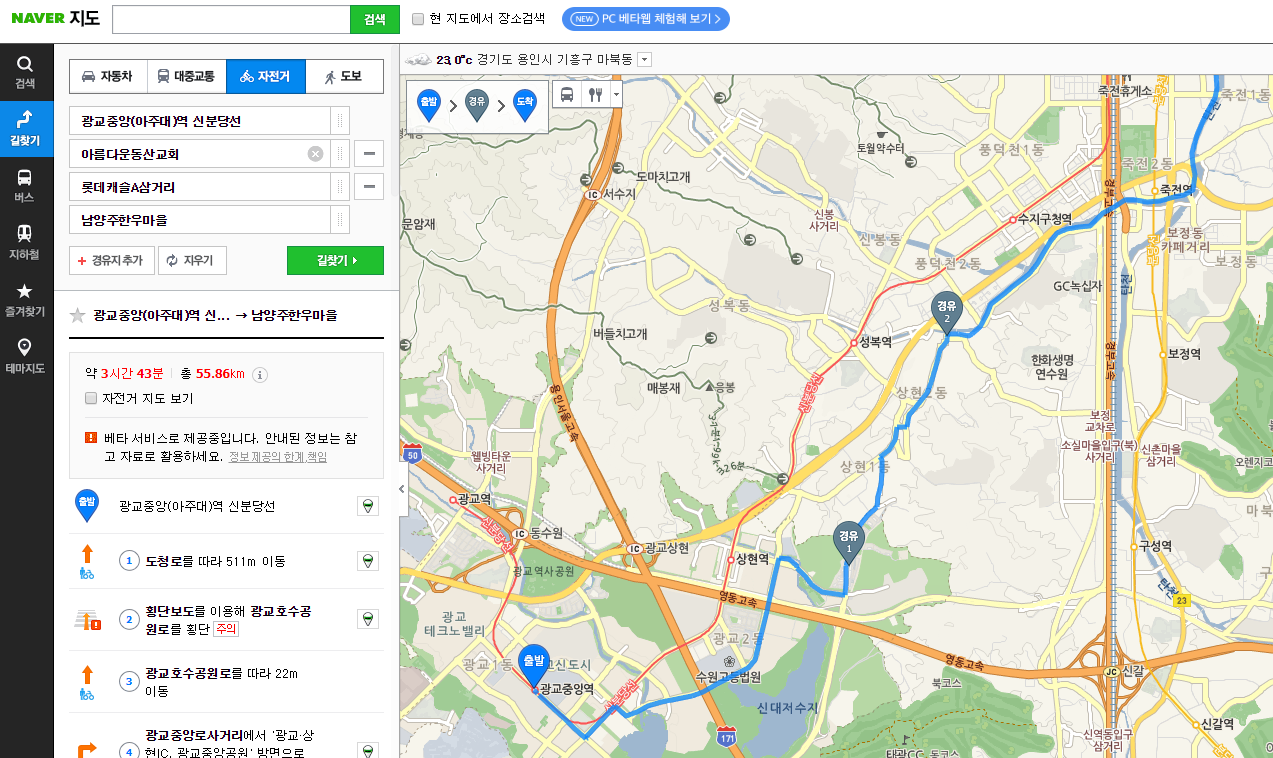The height and width of the screenshot is (758, 1273).
Task: Focus the top search input field
Action: click(x=231, y=19)
